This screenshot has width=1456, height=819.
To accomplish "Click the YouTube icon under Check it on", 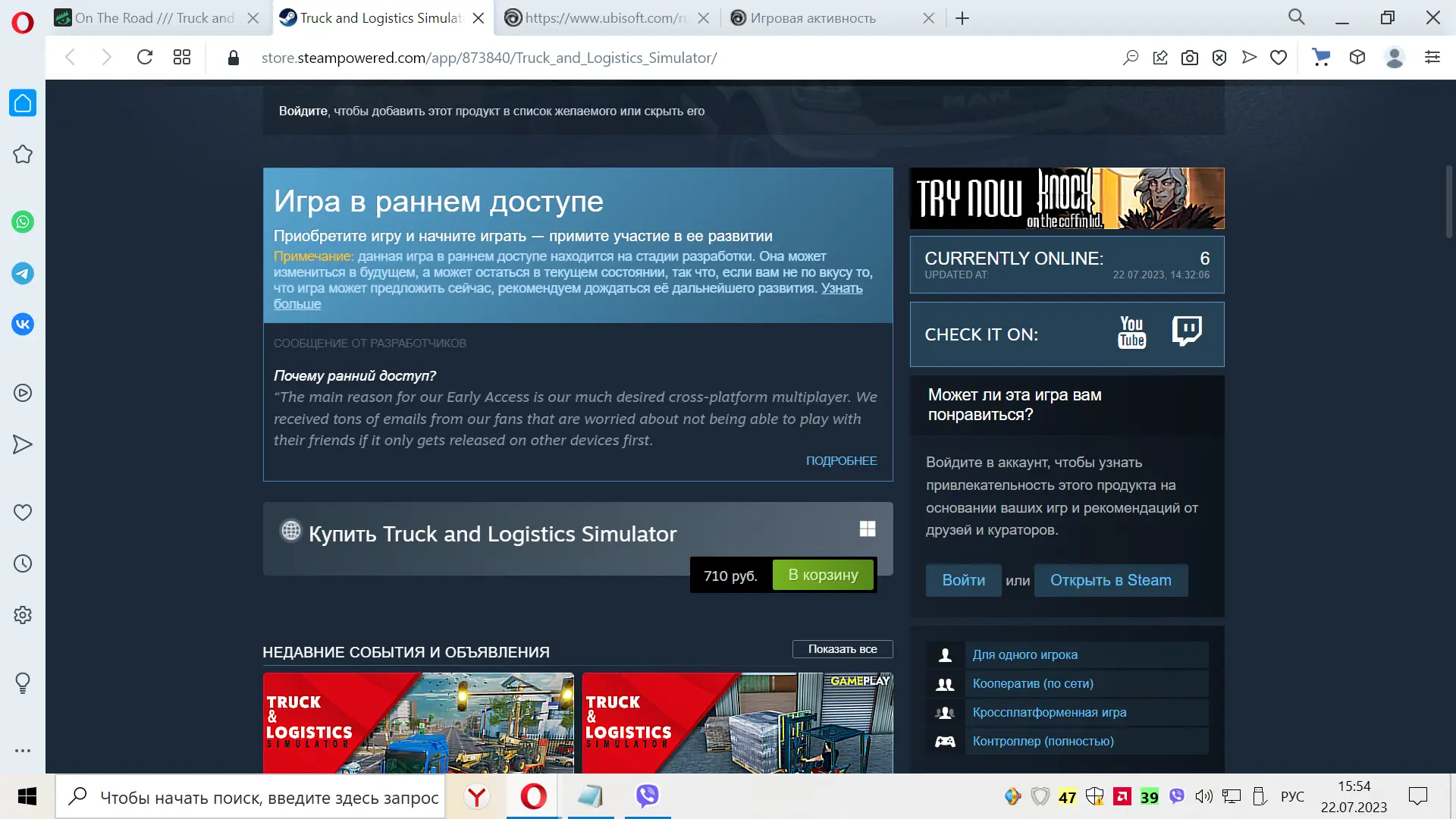I will coord(1131,333).
